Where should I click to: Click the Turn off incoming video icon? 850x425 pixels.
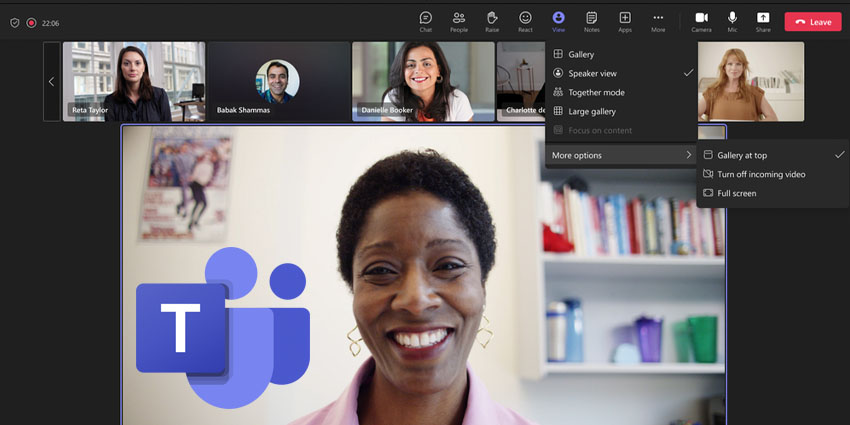pos(707,174)
